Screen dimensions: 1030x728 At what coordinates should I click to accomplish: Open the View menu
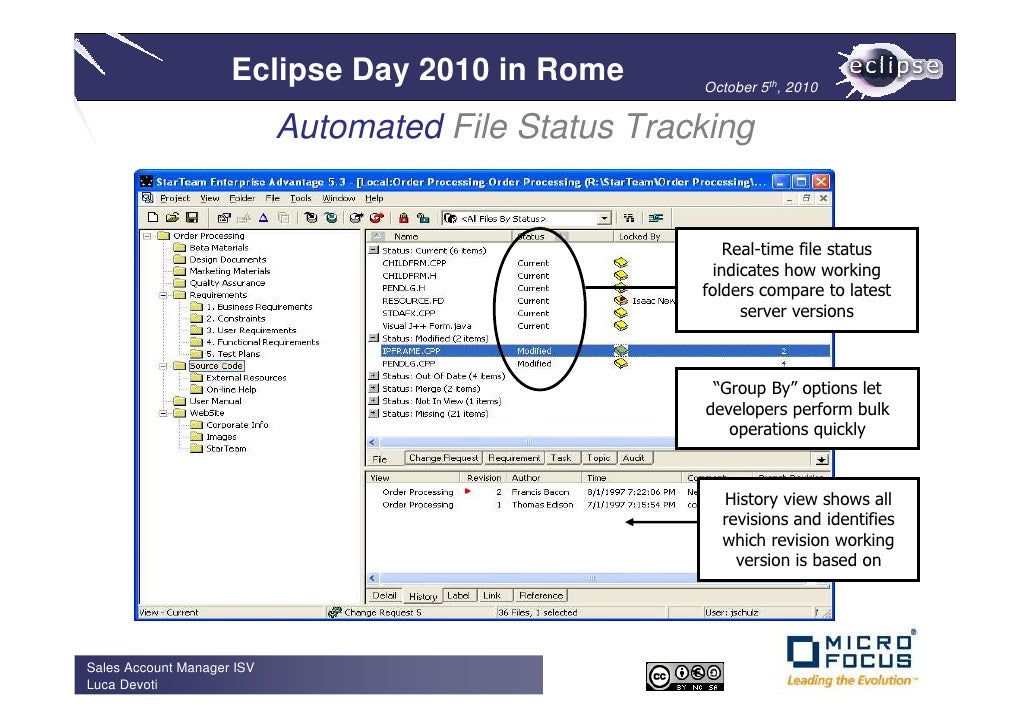[x=210, y=198]
